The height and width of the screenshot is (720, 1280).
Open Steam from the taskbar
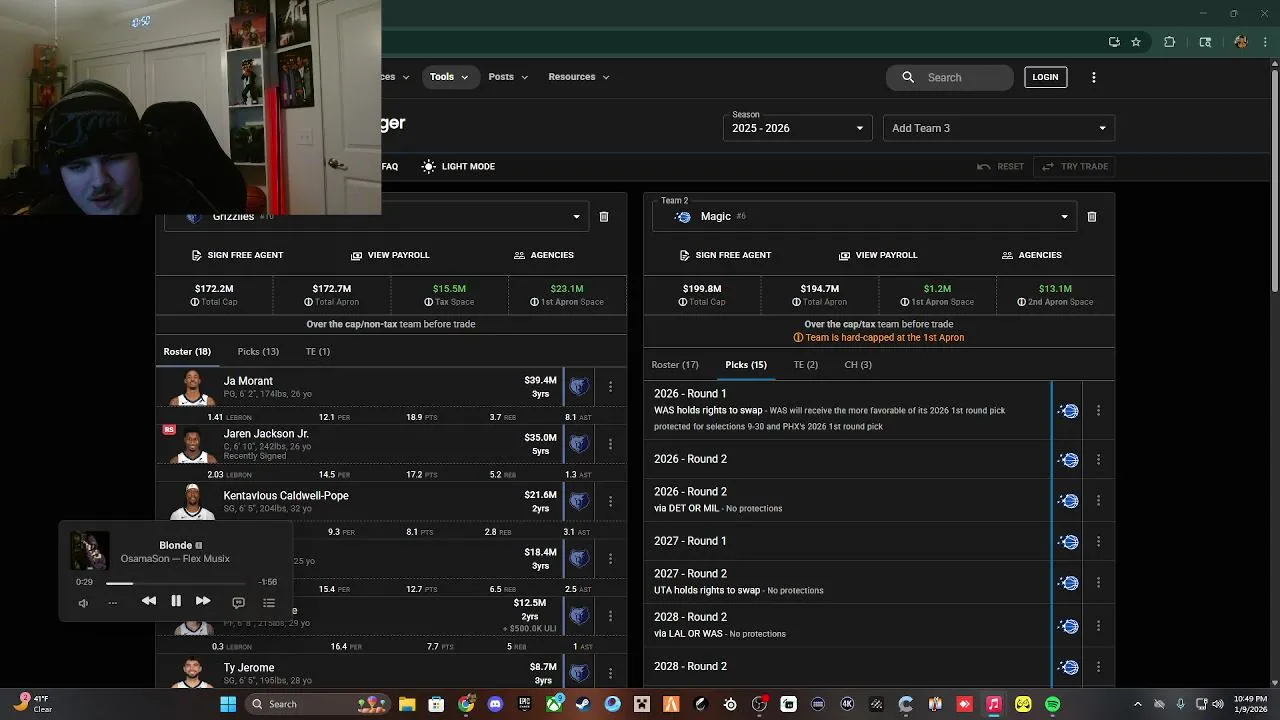(x=583, y=704)
